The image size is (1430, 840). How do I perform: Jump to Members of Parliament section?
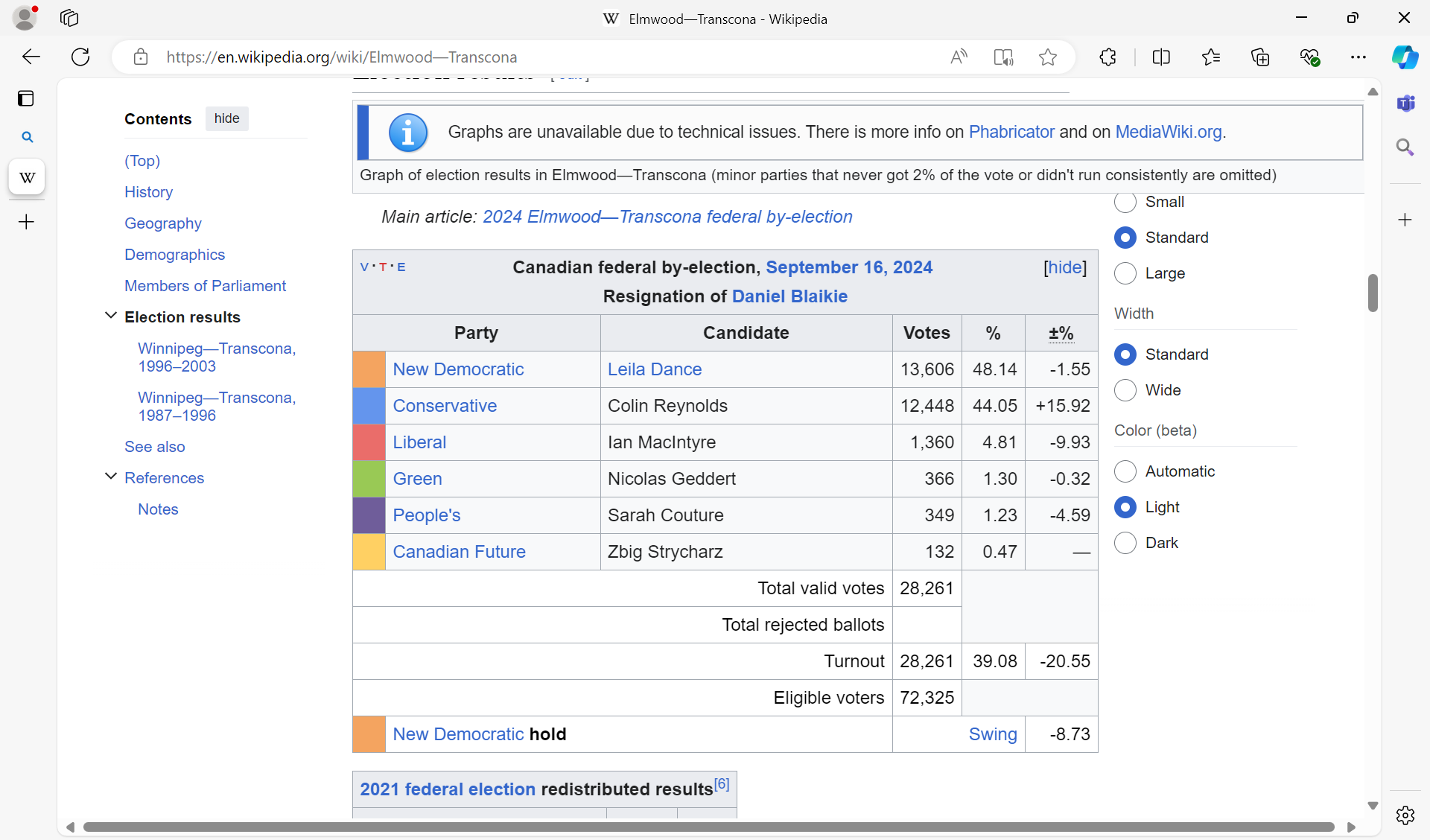(205, 286)
